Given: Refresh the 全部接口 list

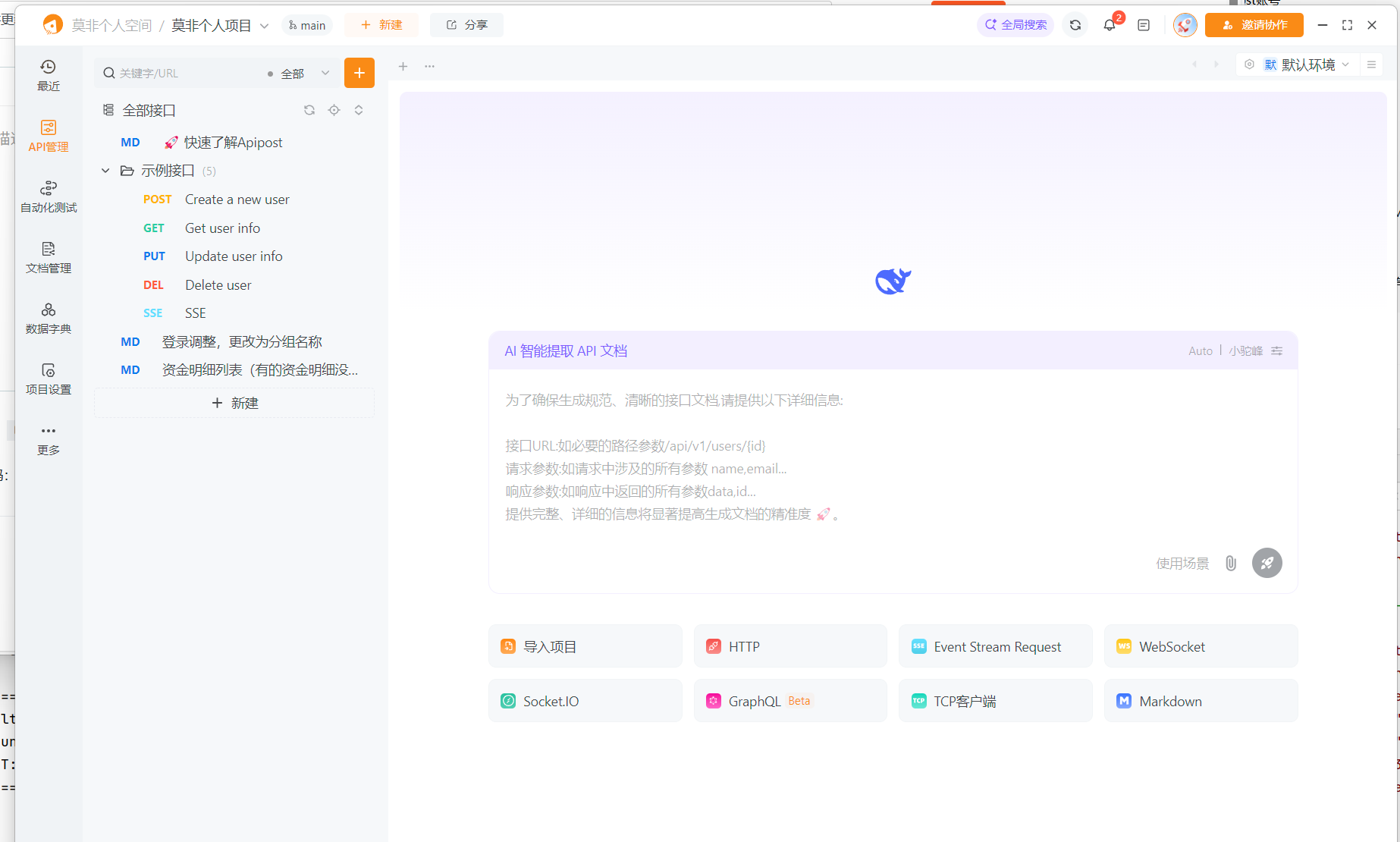Looking at the screenshot, I should coord(309,110).
